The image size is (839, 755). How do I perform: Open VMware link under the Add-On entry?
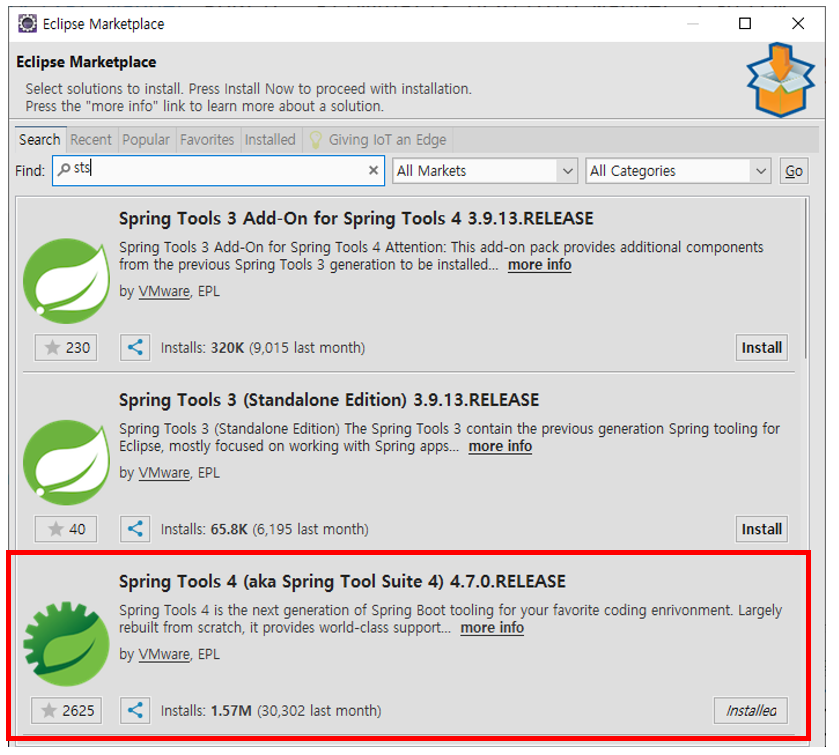point(164,292)
